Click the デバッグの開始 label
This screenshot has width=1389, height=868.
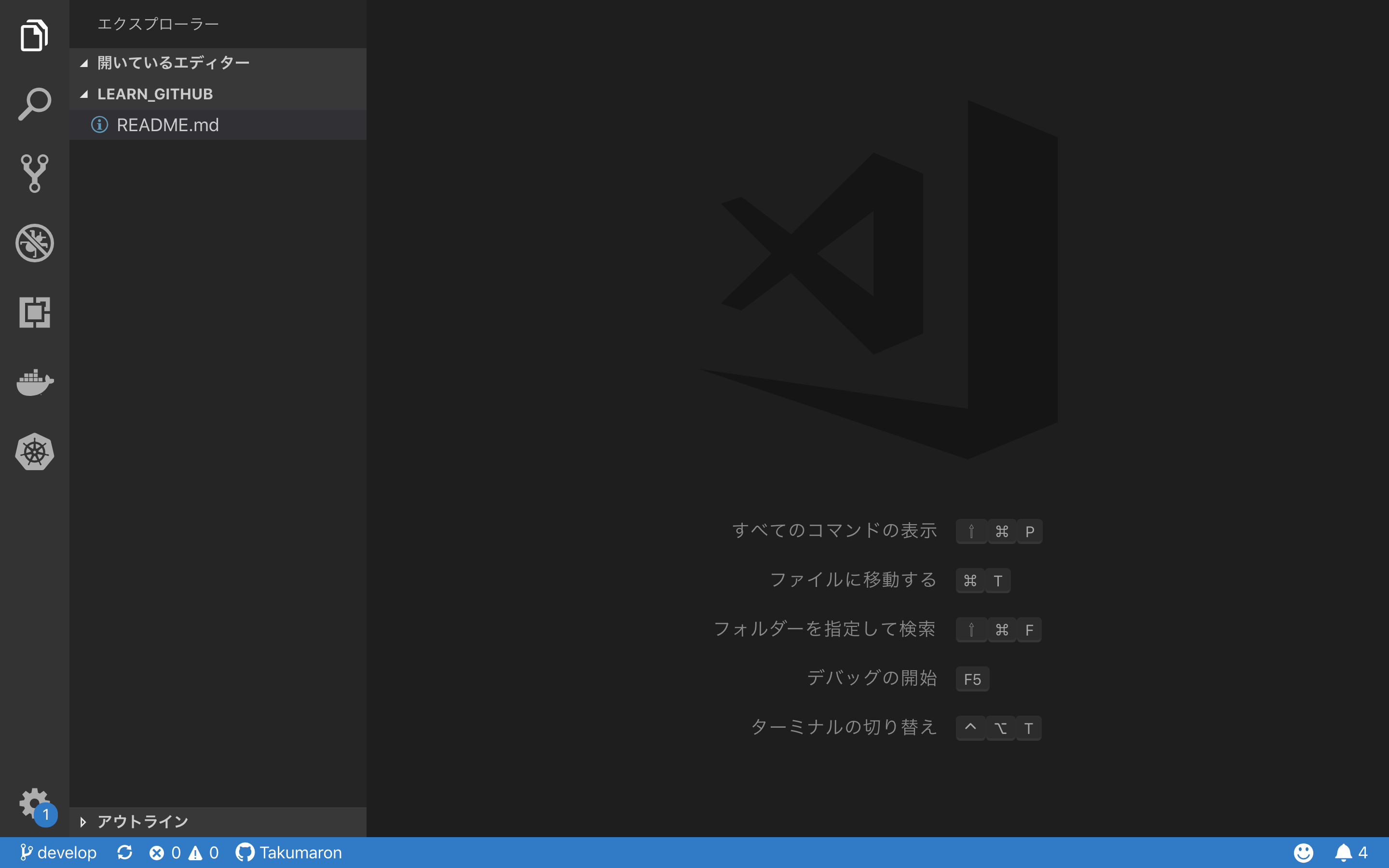872,678
